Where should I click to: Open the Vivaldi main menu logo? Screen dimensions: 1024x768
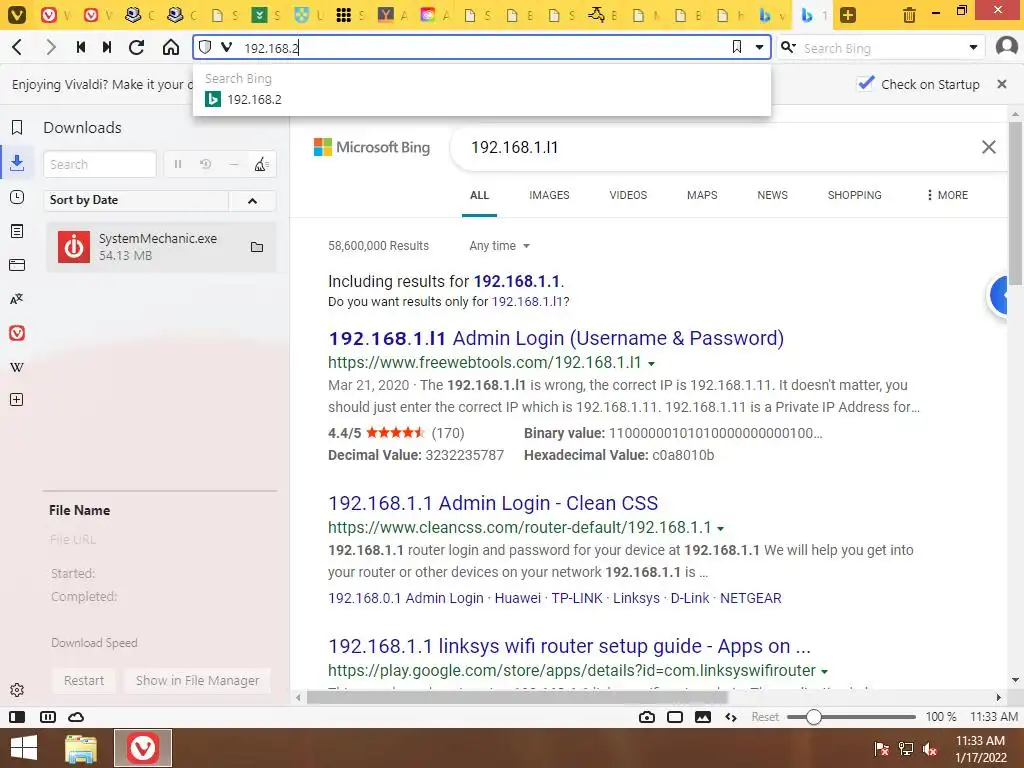coord(16,14)
